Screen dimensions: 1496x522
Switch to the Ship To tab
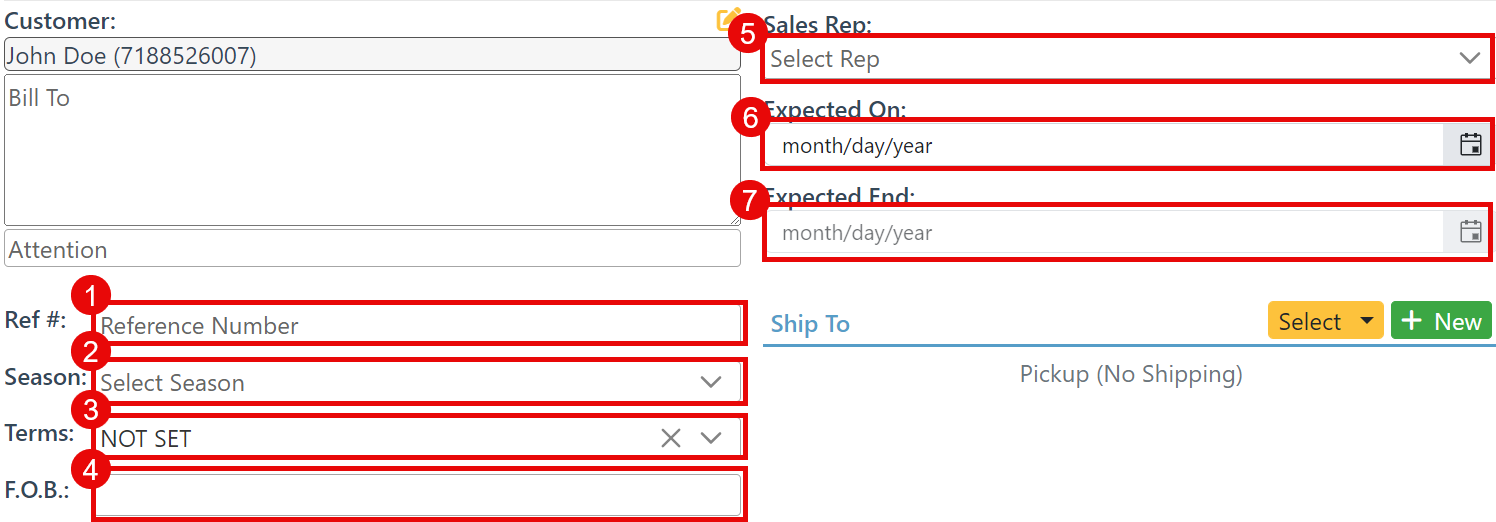click(810, 324)
